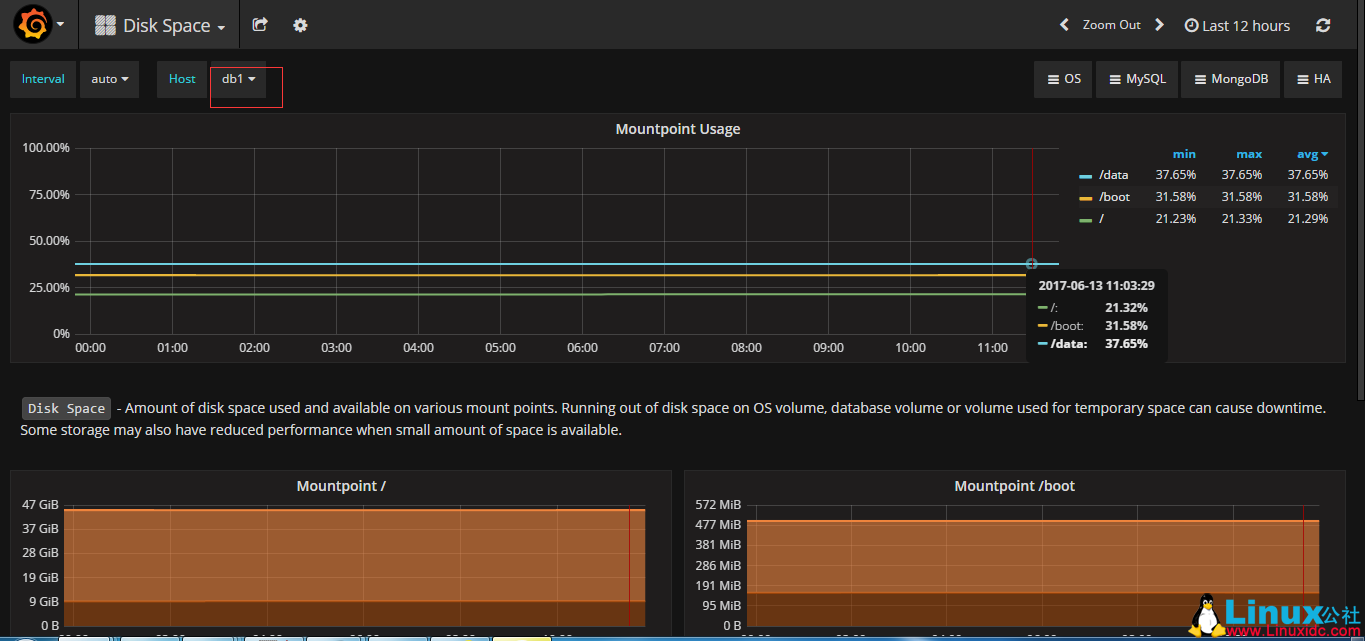The height and width of the screenshot is (641, 1365).
Task: Click the Zoom Out button
Action: 1111,24
